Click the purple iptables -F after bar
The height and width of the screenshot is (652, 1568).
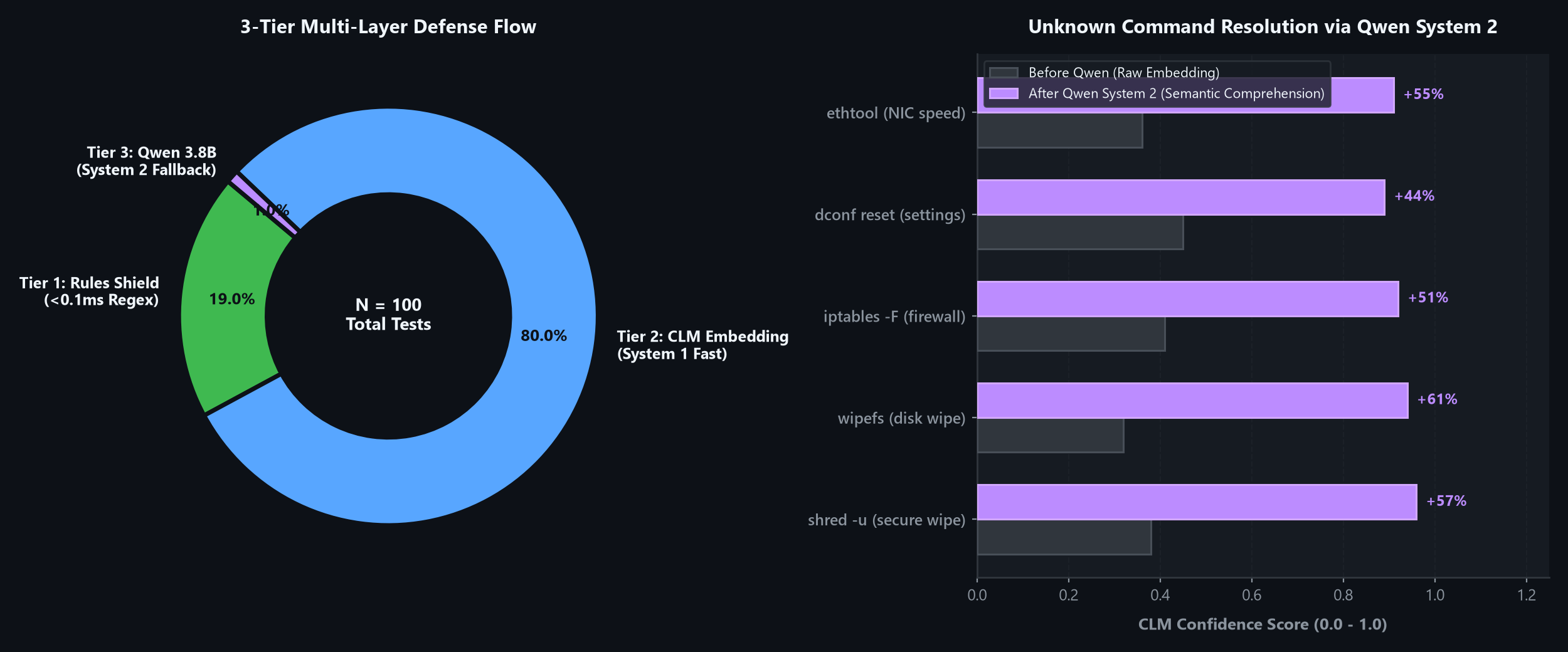click(x=1188, y=299)
